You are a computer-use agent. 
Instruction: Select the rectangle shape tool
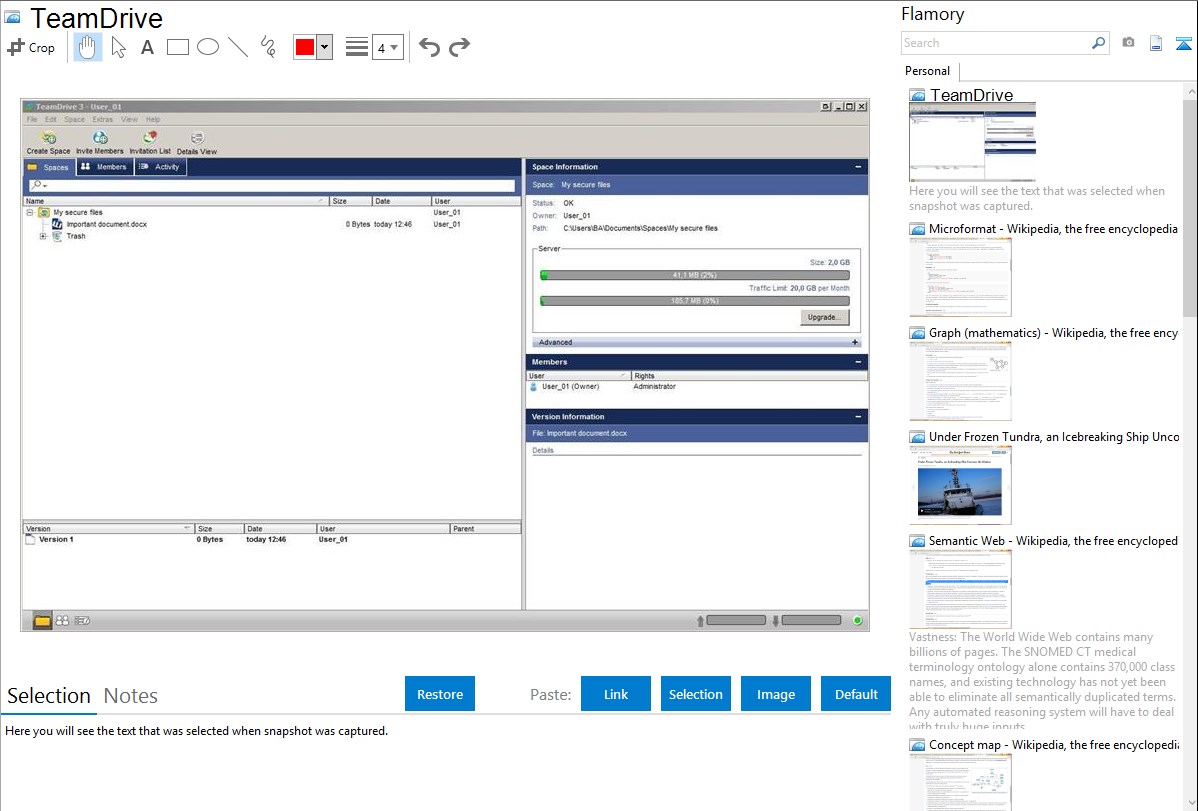click(178, 47)
